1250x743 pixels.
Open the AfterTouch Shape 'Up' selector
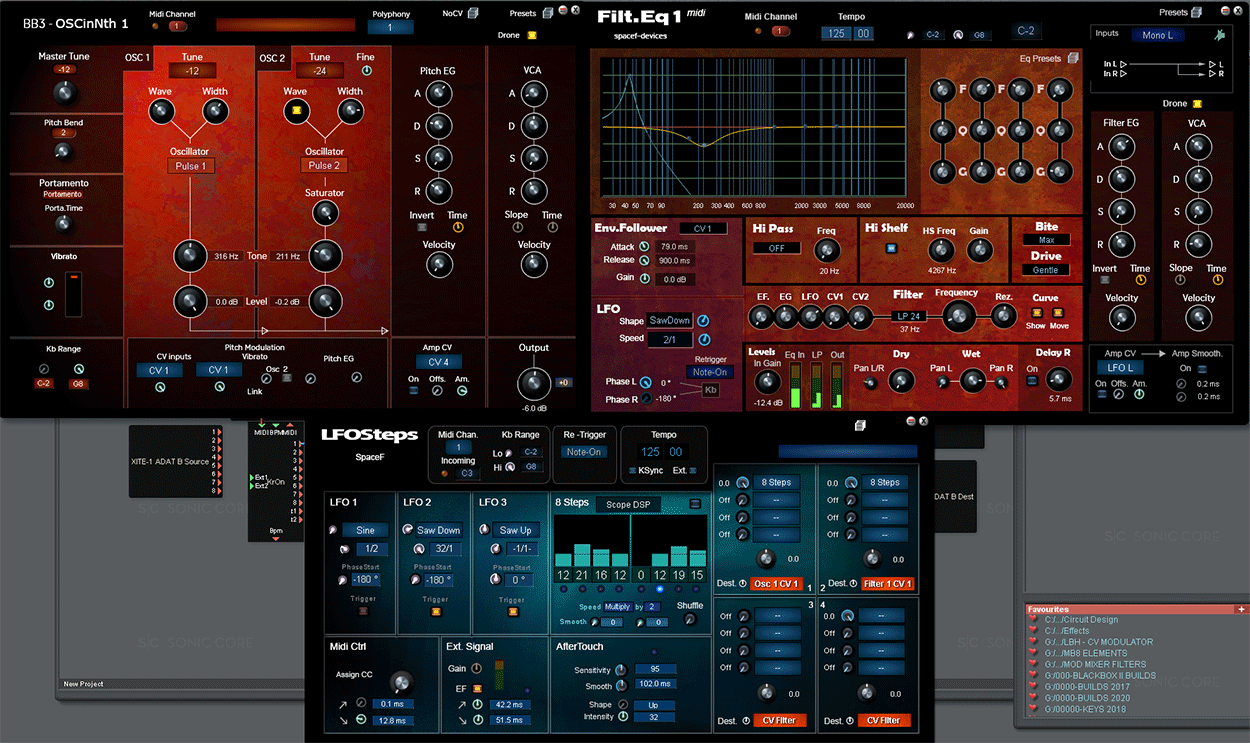655,705
